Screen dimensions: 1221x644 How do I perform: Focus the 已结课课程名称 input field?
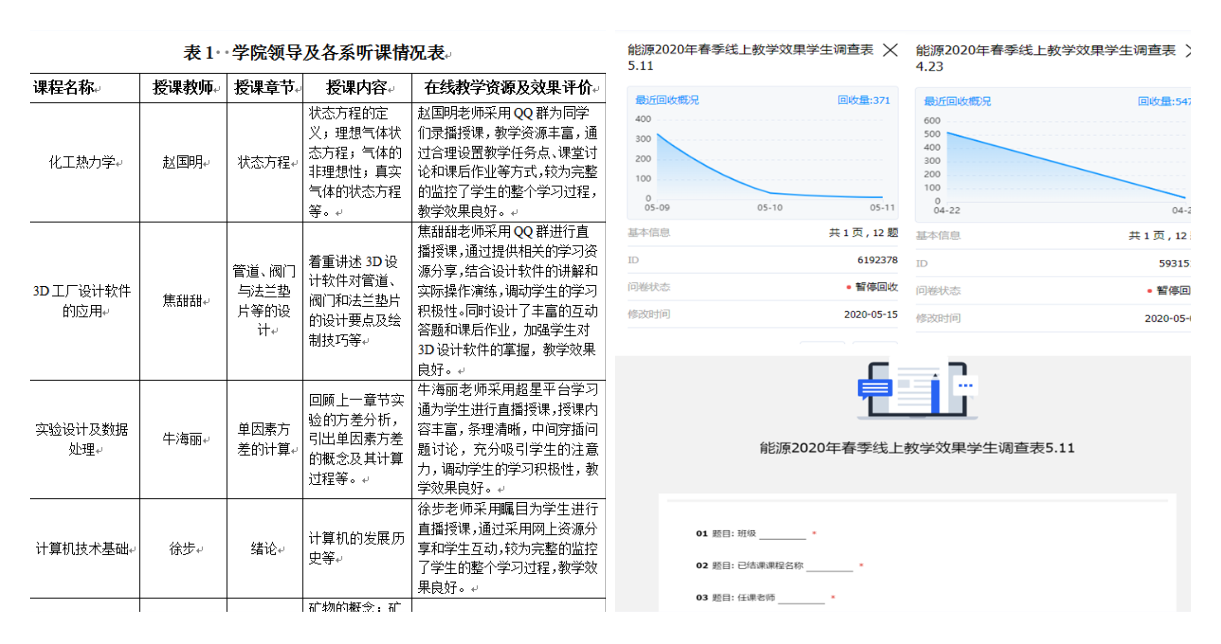click(829, 566)
